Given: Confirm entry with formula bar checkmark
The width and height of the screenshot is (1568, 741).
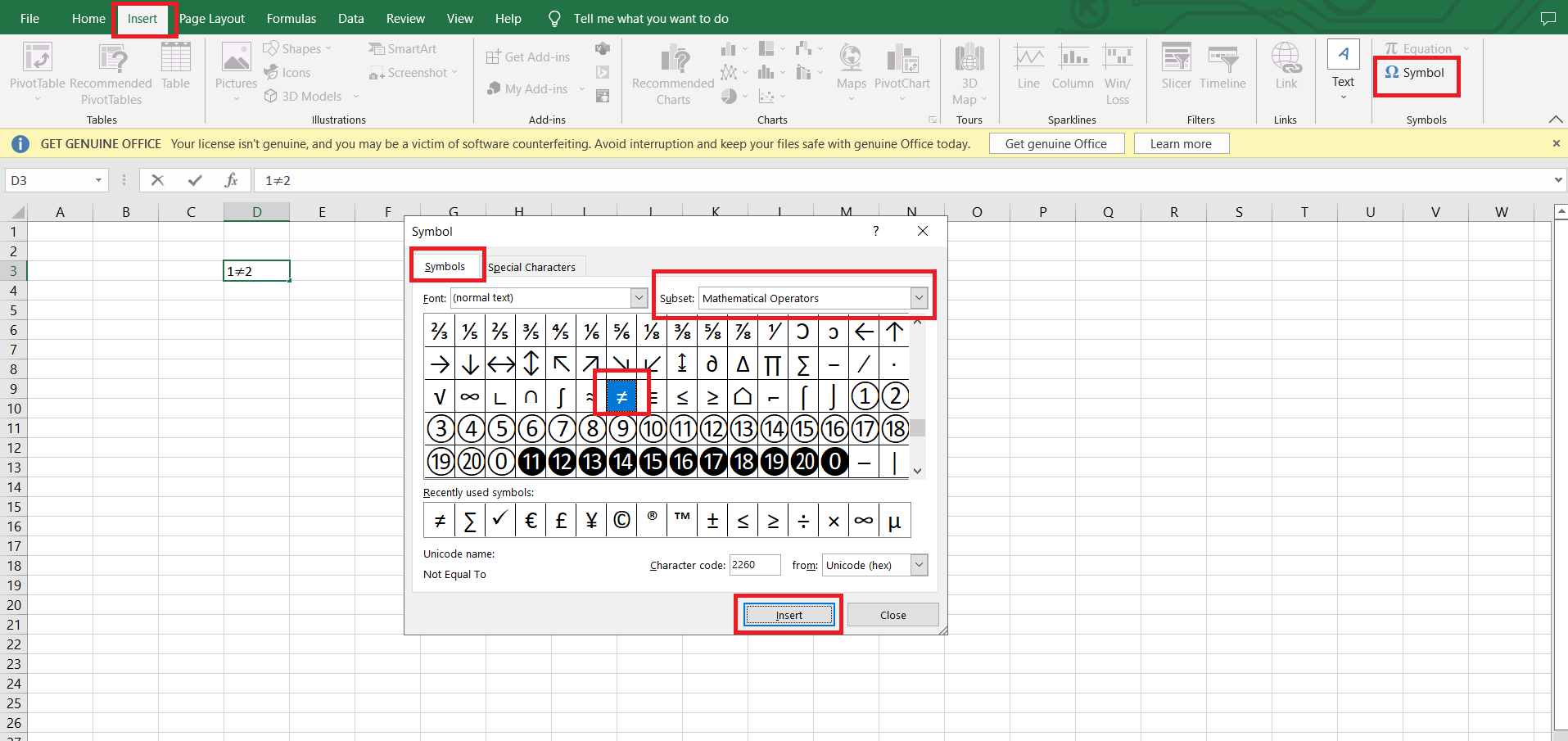Looking at the screenshot, I should pos(195,180).
